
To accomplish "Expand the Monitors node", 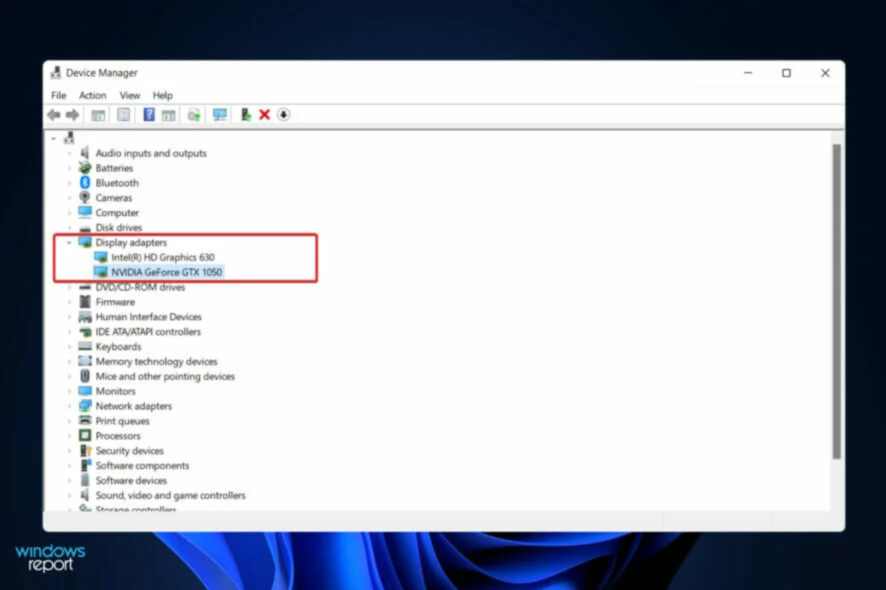I will [70, 391].
